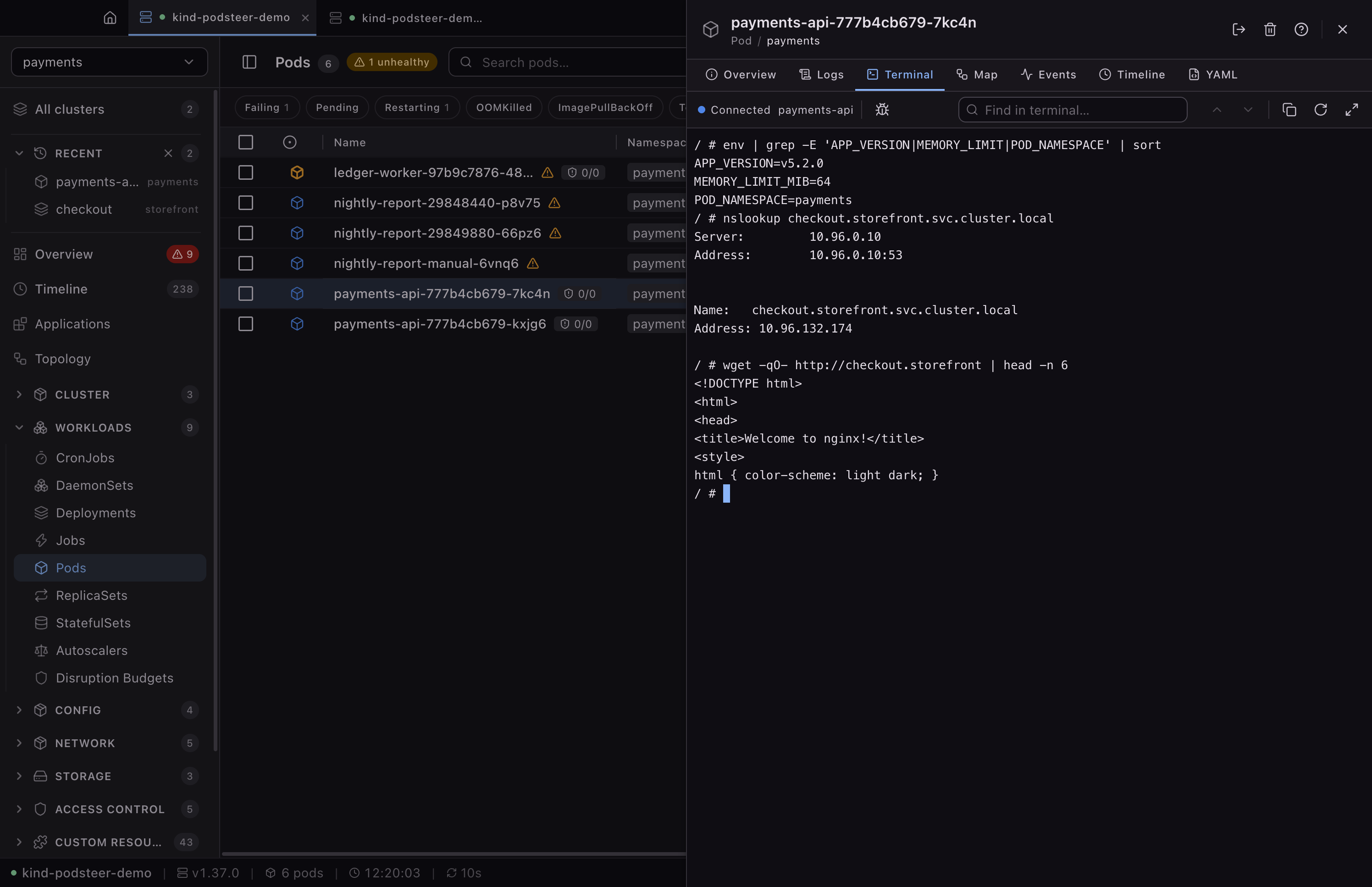
Task: Select checkbox for ledger-worker pod row
Action: coord(246,173)
